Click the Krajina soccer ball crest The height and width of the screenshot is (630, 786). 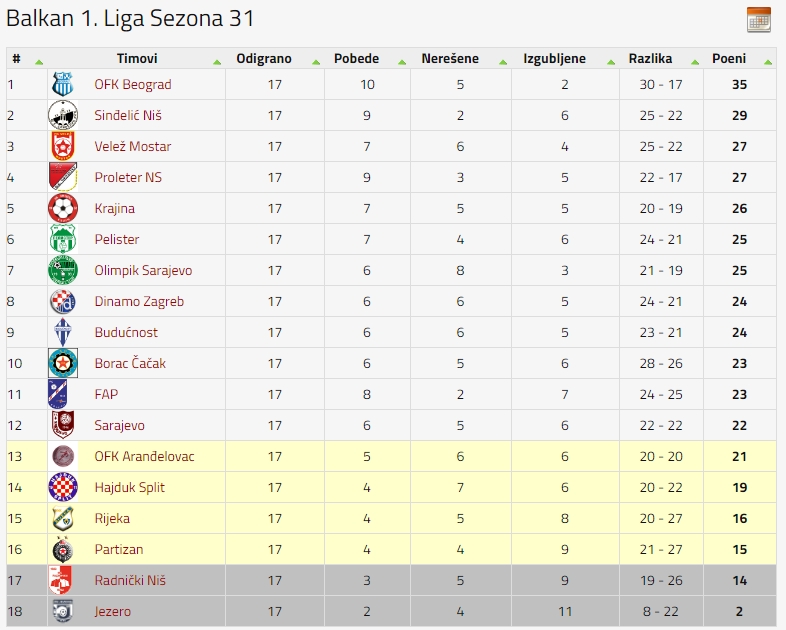pyautogui.click(x=63, y=208)
